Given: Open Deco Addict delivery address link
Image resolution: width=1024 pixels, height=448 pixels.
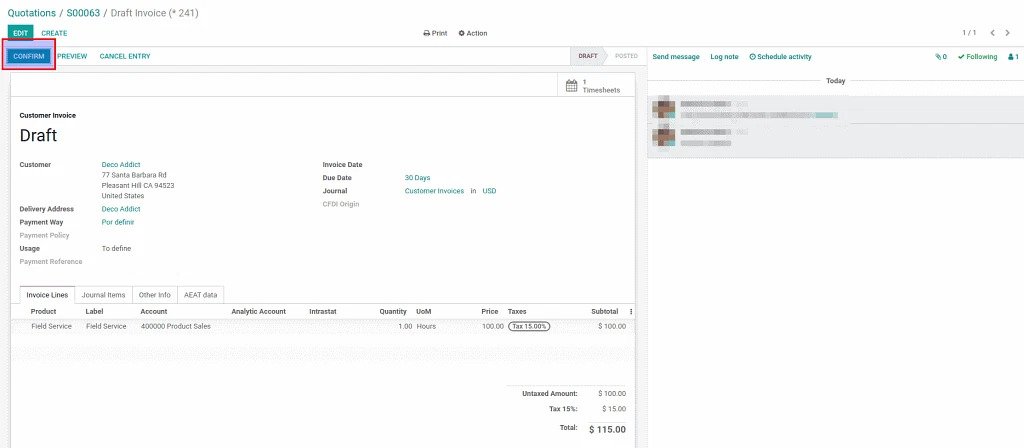Looking at the screenshot, I should (121, 209).
